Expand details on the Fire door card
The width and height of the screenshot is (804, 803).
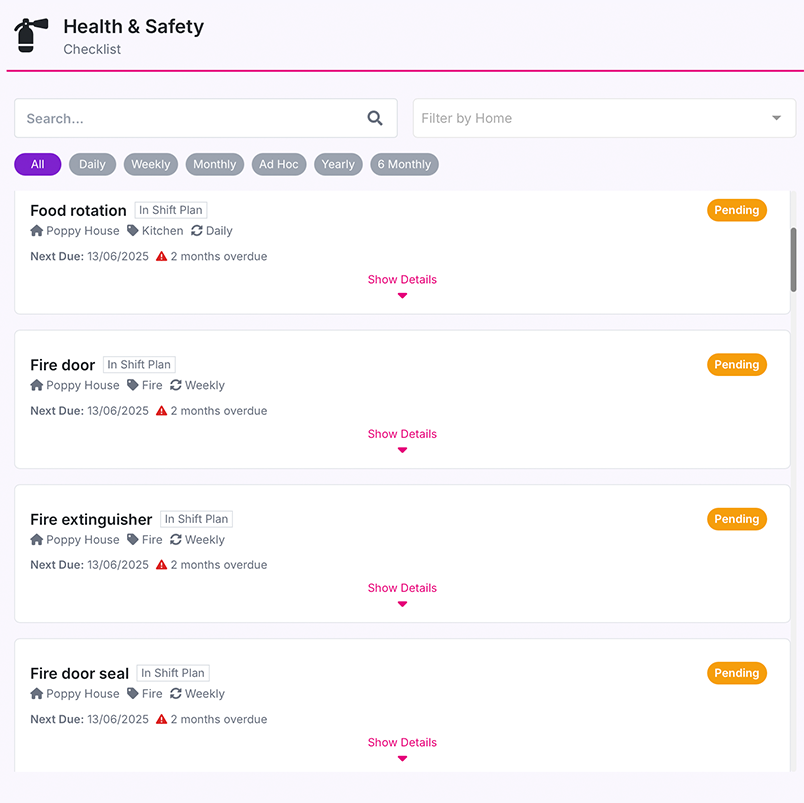[402, 433]
